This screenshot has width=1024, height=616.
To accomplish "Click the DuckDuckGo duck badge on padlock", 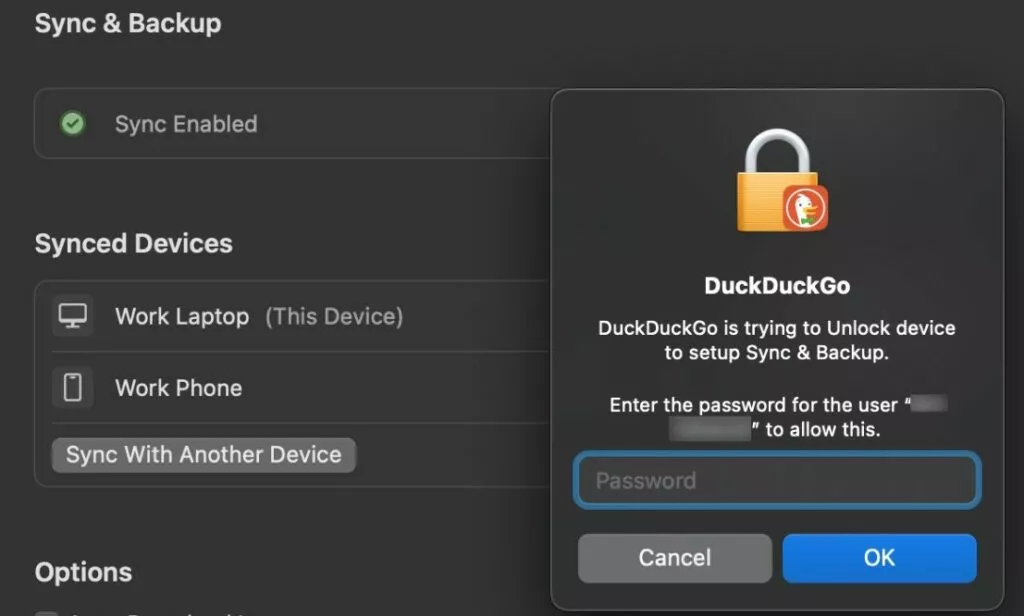I will 805,208.
